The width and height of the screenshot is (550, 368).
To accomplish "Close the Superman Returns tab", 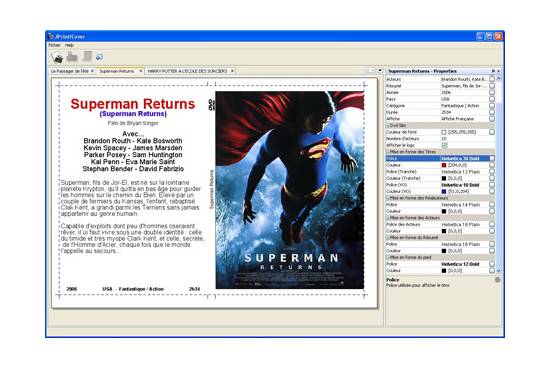I will 141,71.
